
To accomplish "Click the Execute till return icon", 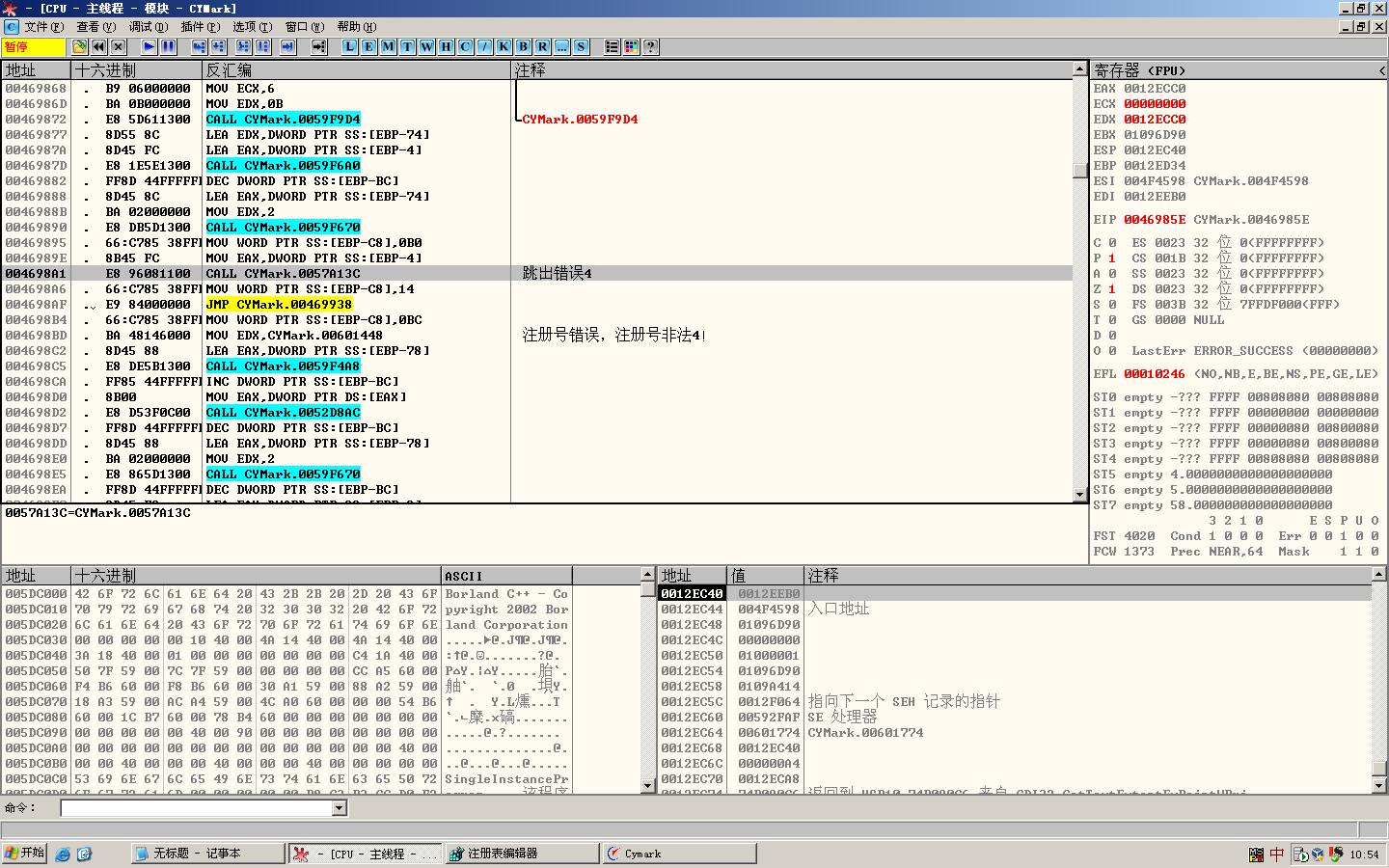I will 287,46.
